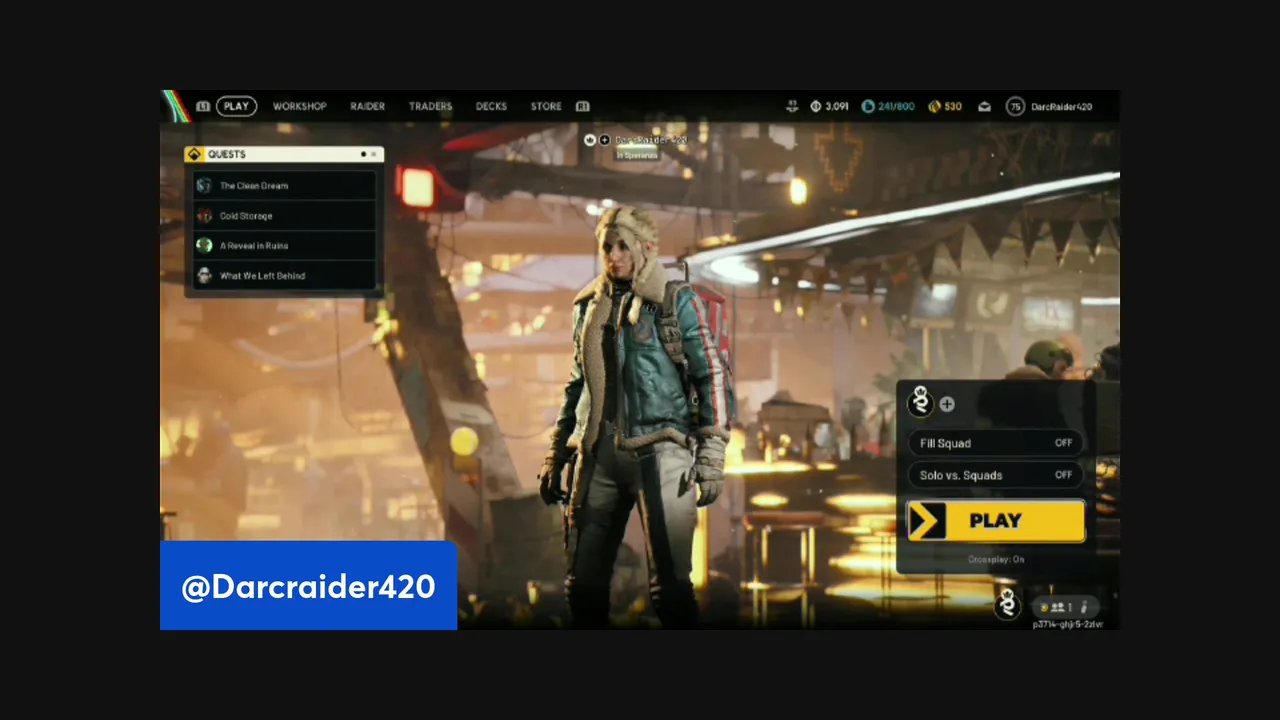The image size is (1280, 720).
Task: Click the Cold Storage quest giver icon
Action: (x=204, y=216)
